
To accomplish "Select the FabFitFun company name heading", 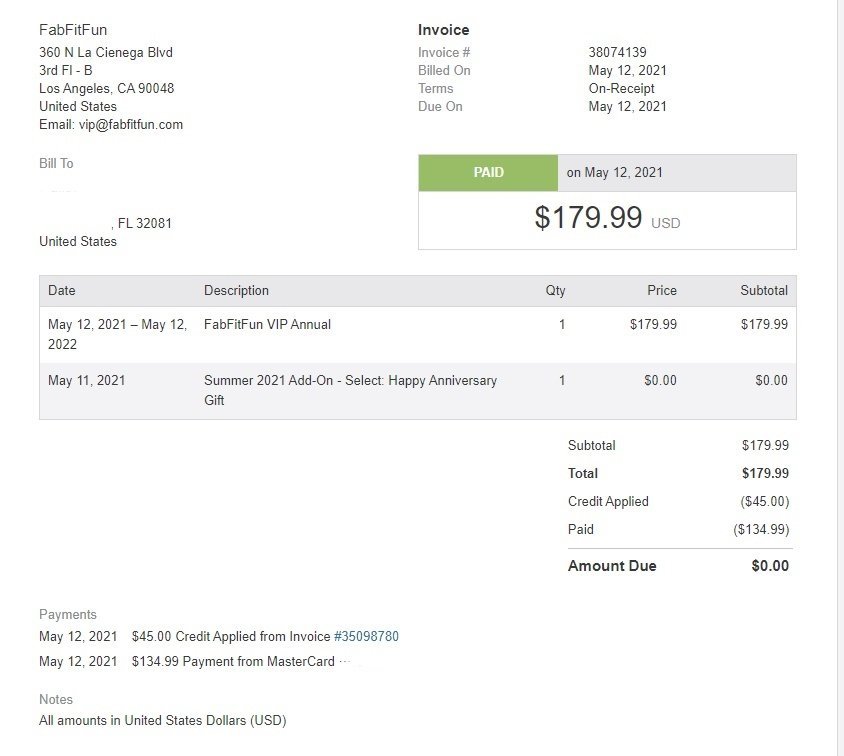I will tap(73, 30).
